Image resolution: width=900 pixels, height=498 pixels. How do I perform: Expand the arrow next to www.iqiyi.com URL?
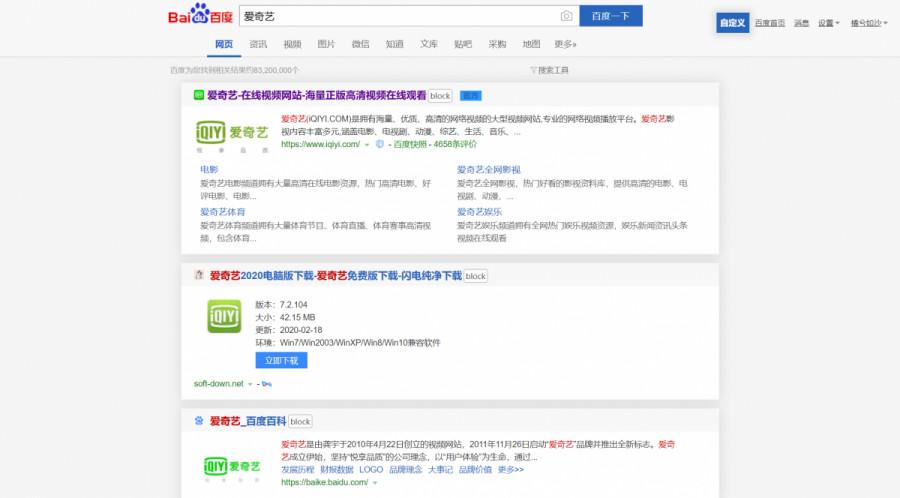[x=367, y=145]
